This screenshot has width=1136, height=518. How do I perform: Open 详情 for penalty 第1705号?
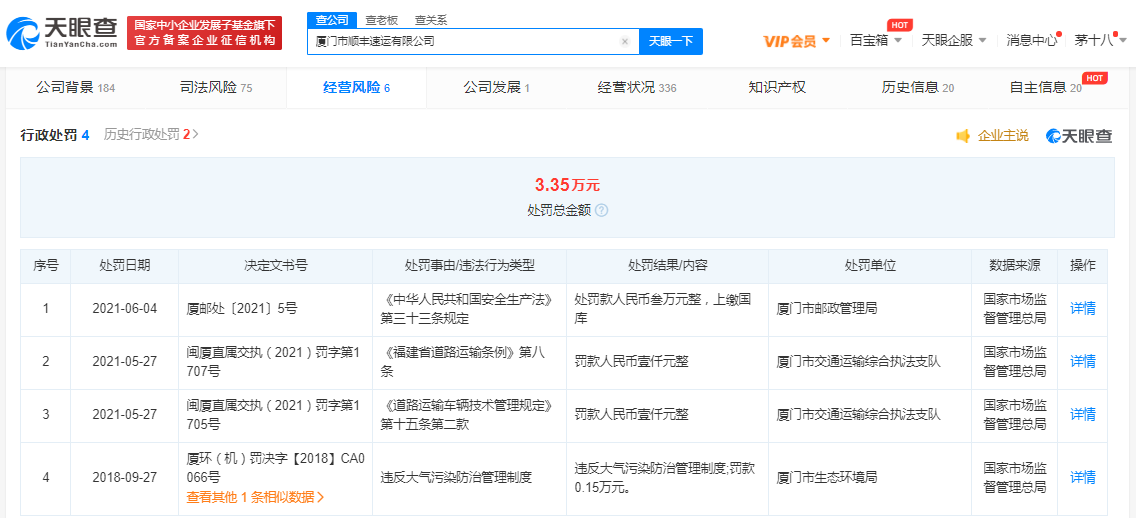coord(1083,414)
